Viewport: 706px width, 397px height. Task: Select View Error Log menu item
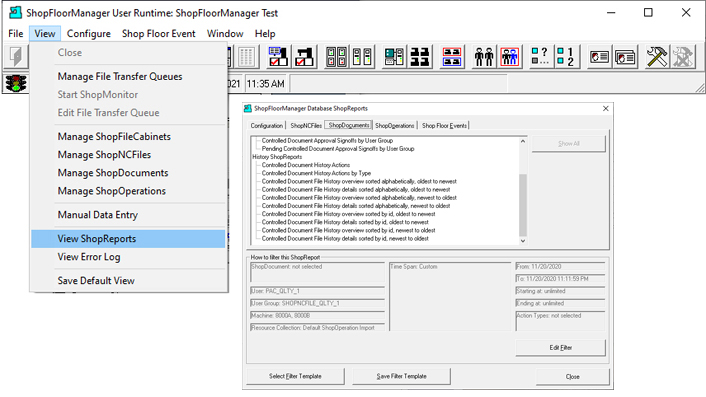pos(128,257)
